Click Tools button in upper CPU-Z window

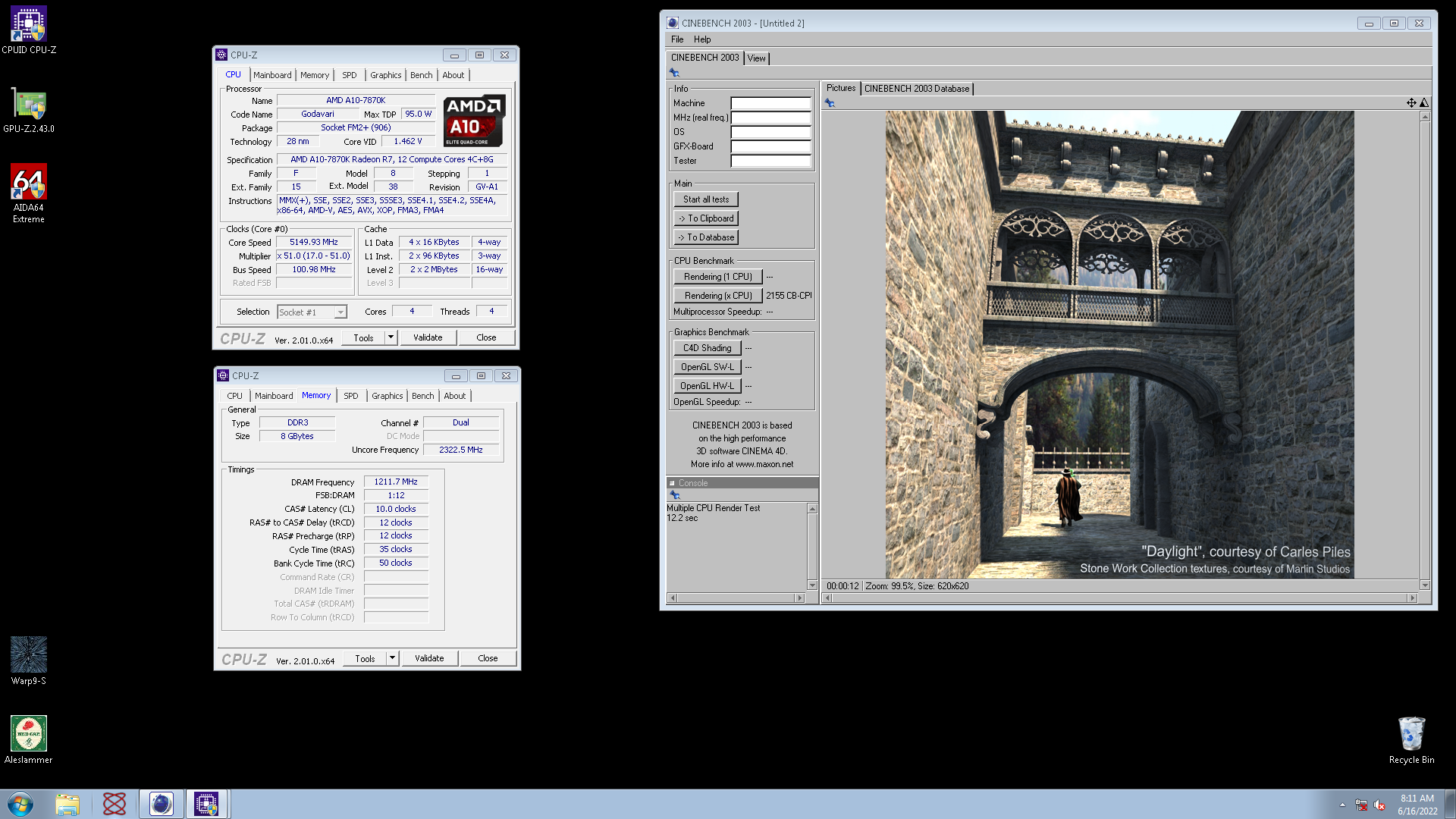point(363,337)
